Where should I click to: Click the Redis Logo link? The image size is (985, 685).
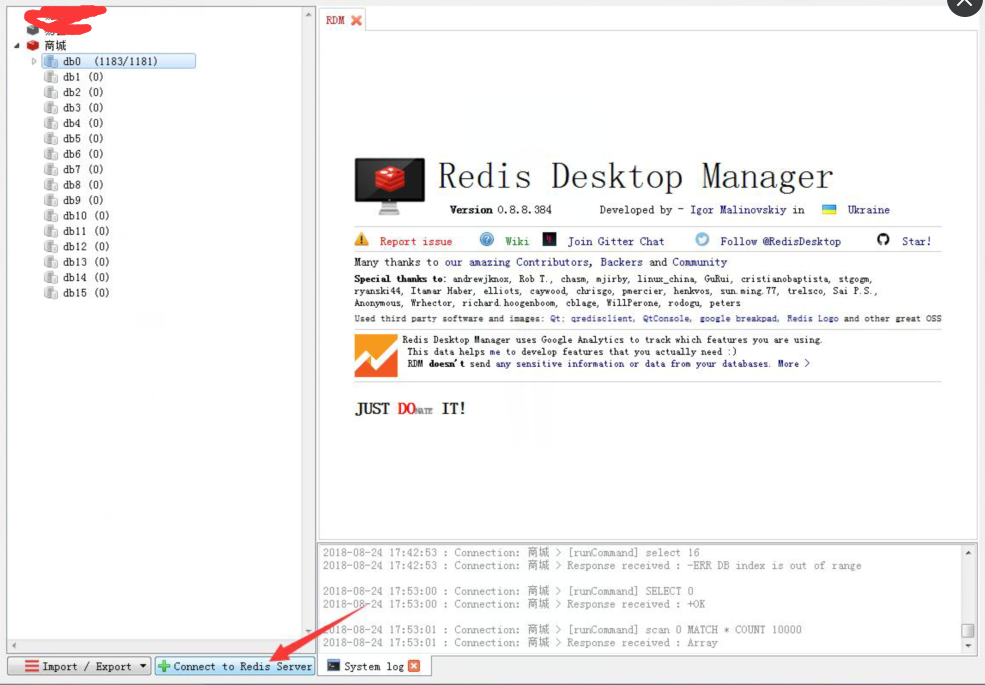pyautogui.click(x=812, y=319)
